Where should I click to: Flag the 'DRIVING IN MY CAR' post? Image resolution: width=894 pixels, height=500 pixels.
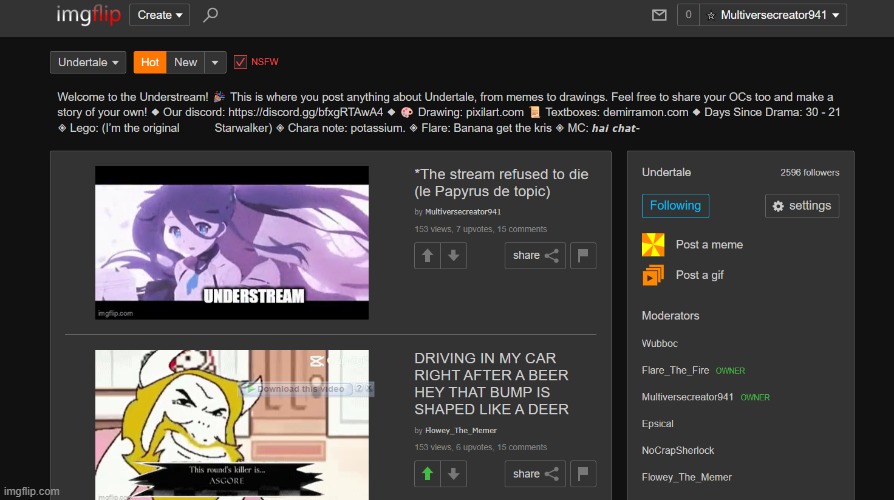(x=583, y=474)
